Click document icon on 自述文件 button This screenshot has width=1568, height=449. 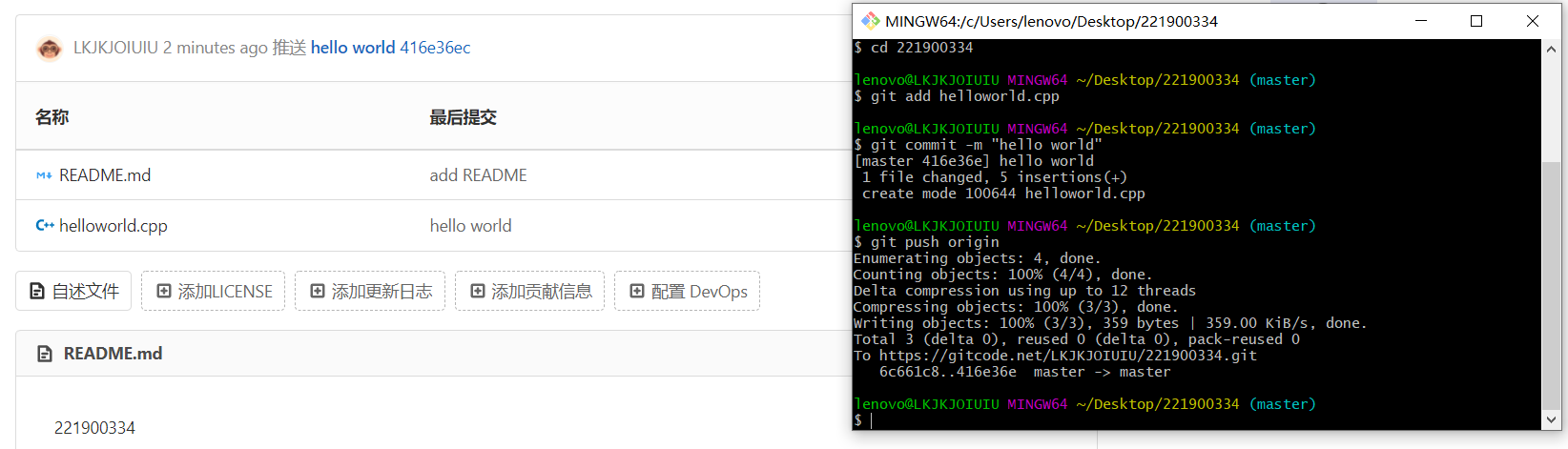tap(37, 291)
